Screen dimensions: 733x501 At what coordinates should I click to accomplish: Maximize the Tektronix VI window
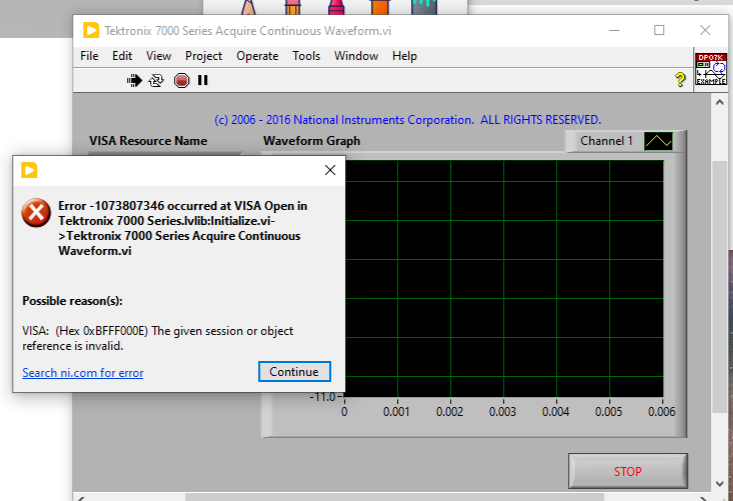pyautogui.click(x=659, y=30)
